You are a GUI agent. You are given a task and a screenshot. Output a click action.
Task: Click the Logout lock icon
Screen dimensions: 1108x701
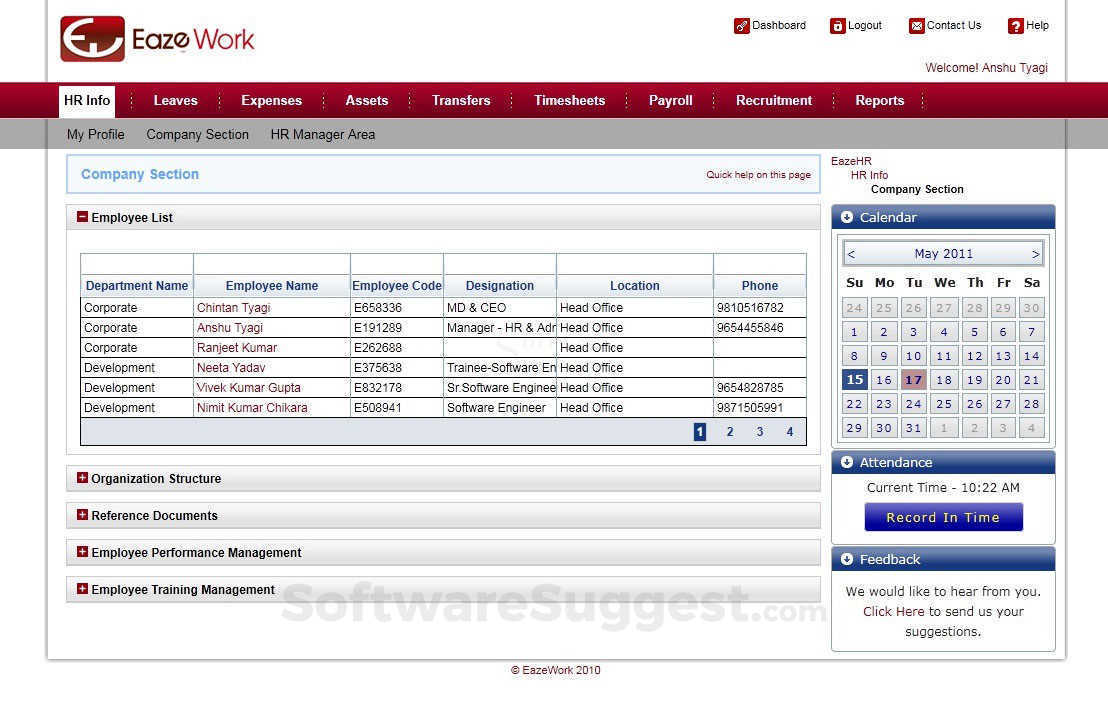point(837,26)
